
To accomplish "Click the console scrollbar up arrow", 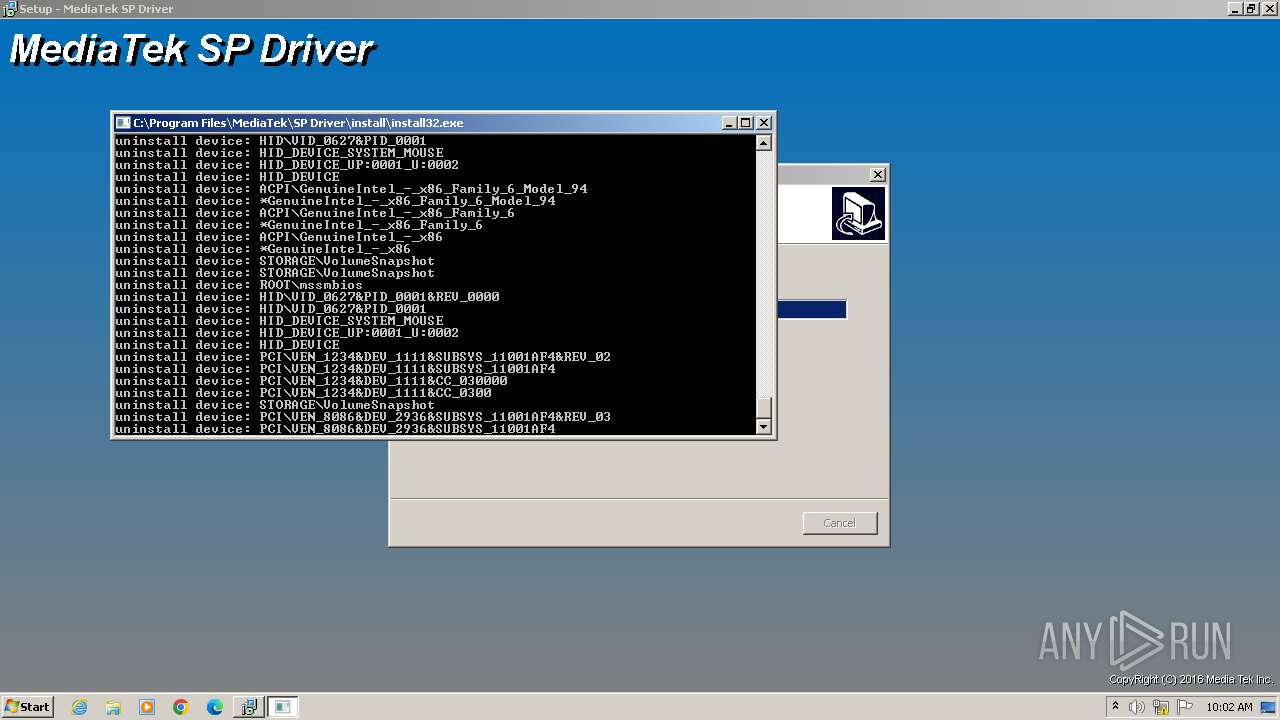I will (764, 143).
